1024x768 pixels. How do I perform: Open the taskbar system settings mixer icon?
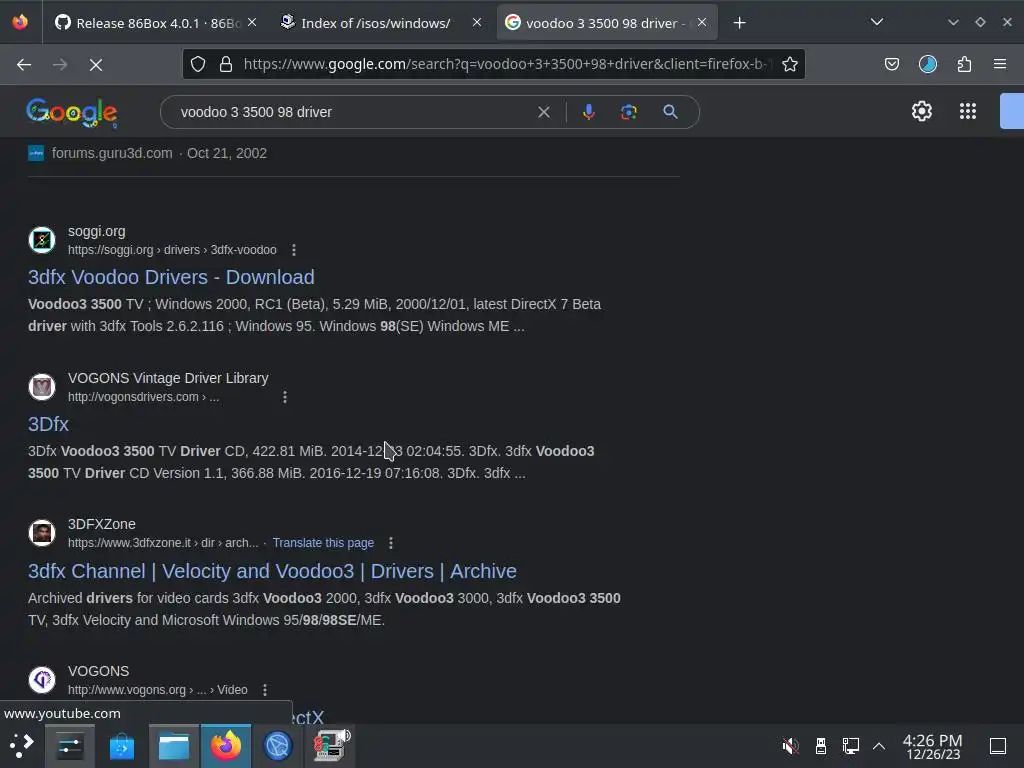click(69, 746)
